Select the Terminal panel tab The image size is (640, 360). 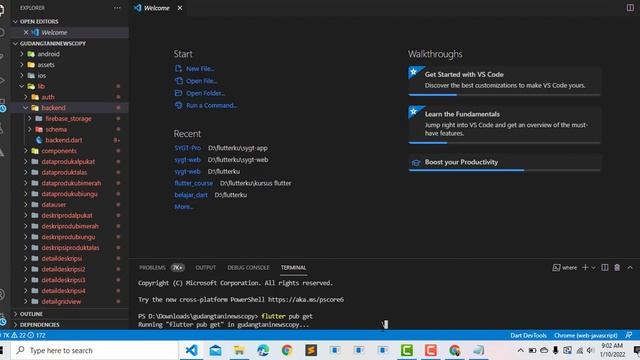293,268
